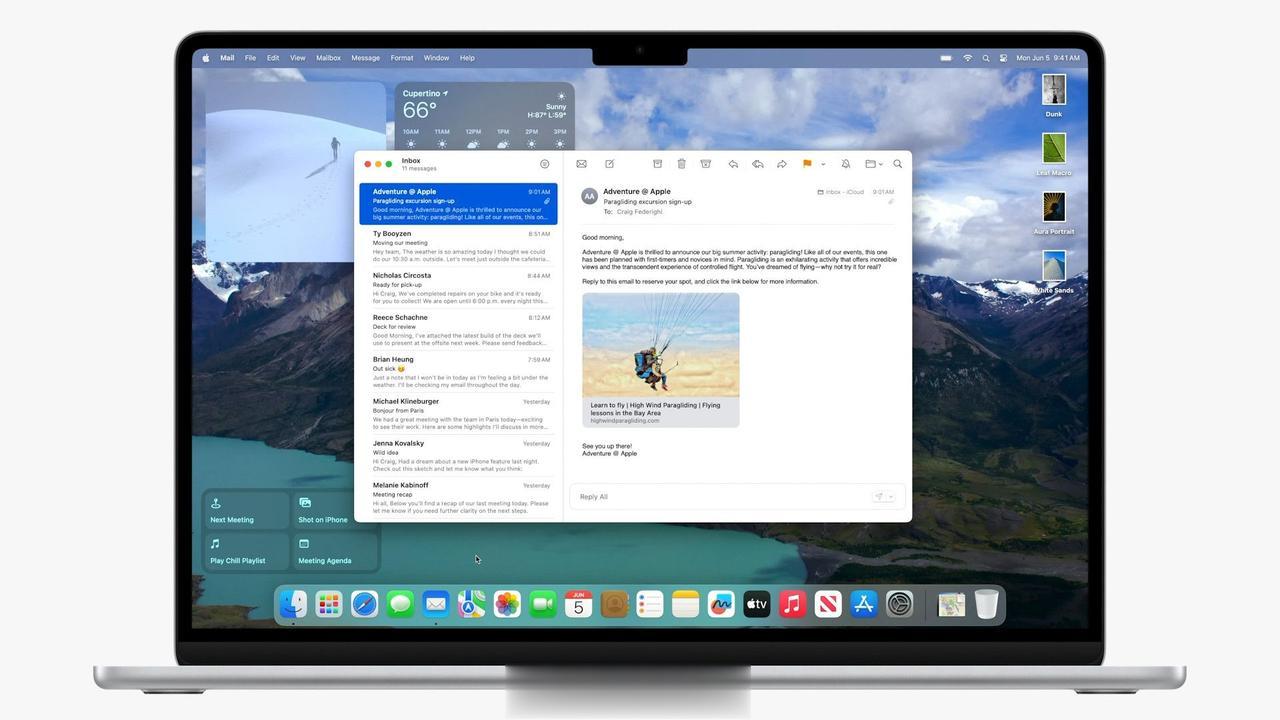
Task: Click the AA sender avatar
Action: tap(590, 196)
